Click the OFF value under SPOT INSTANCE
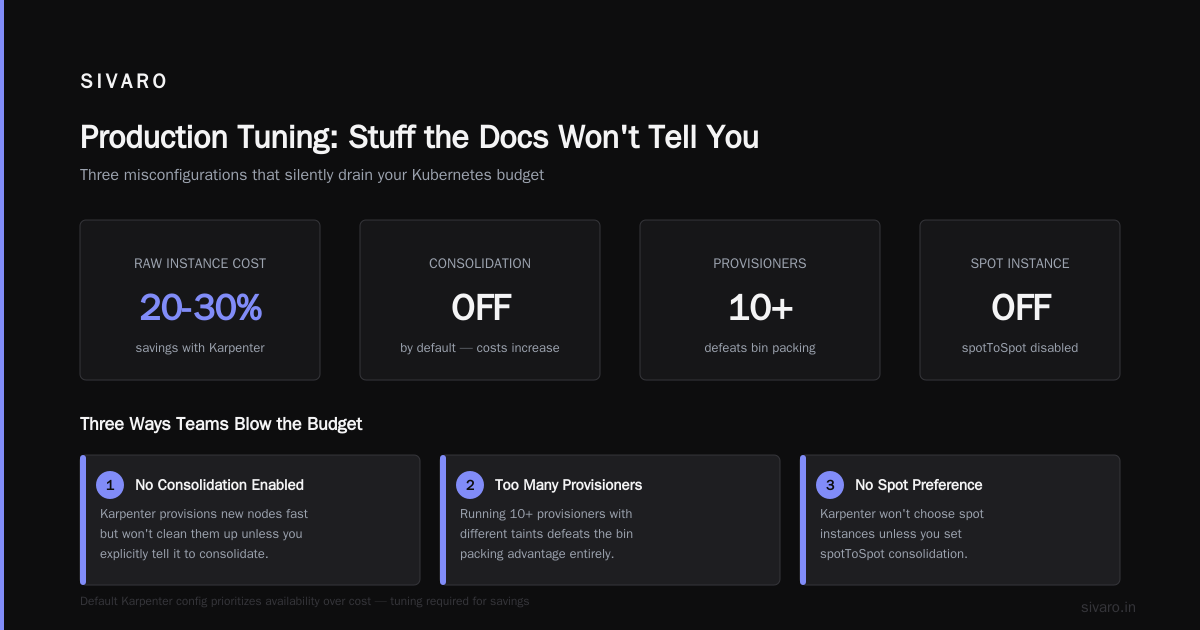Viewport: 1200px width, 630px height. pos(1020,308)
